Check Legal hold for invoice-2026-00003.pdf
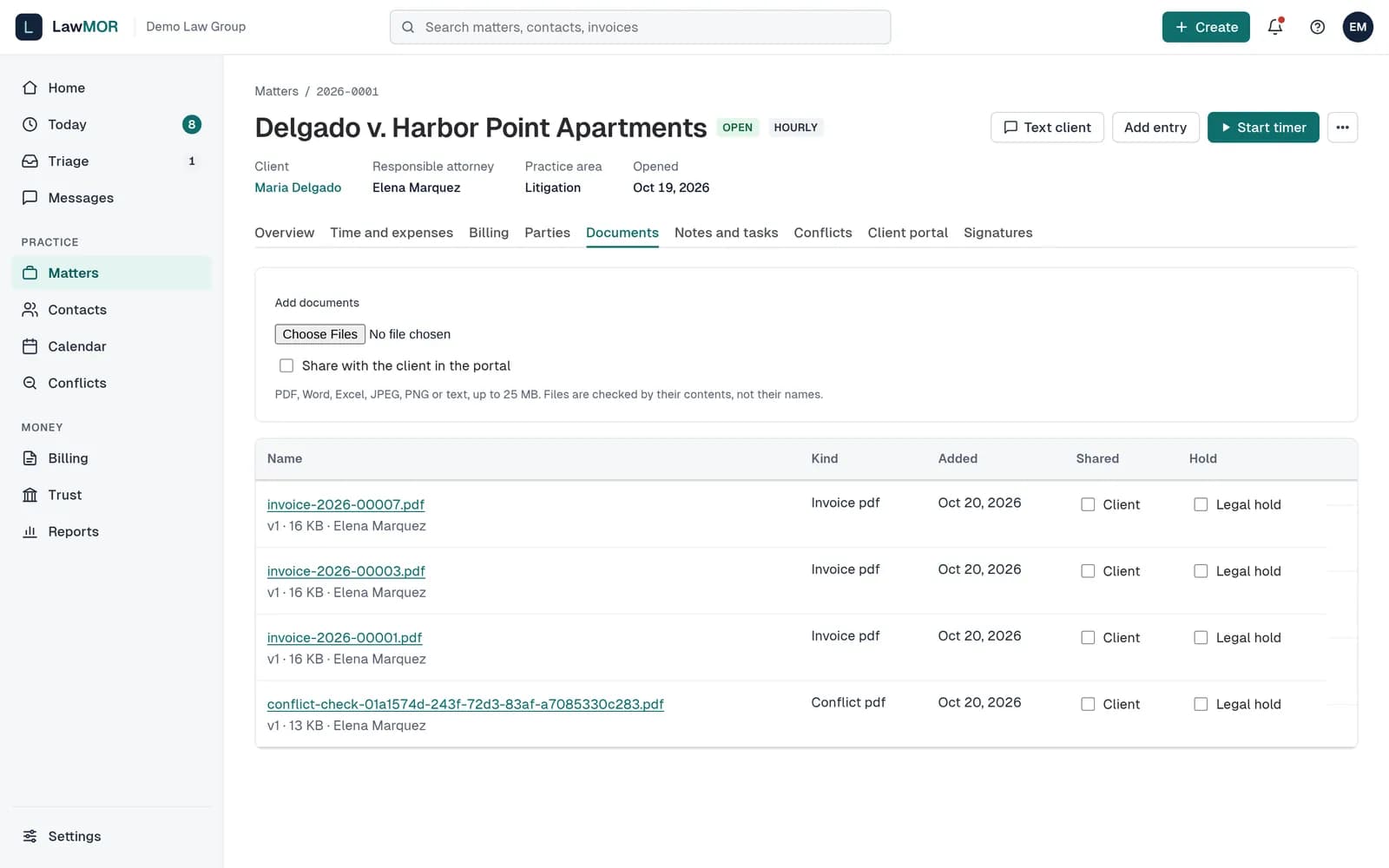The width and height of the screenshot is (1389, 868). pyautogui.click(x=1201, y=571)
